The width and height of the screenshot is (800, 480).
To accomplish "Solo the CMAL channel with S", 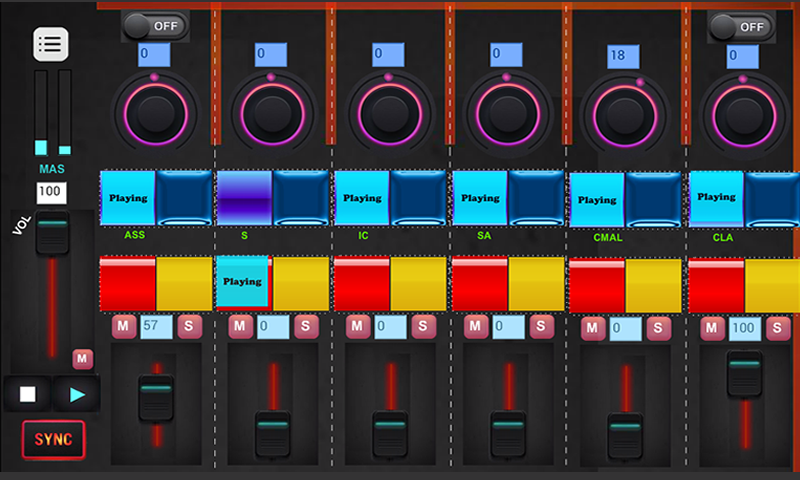I will (659, 329).
